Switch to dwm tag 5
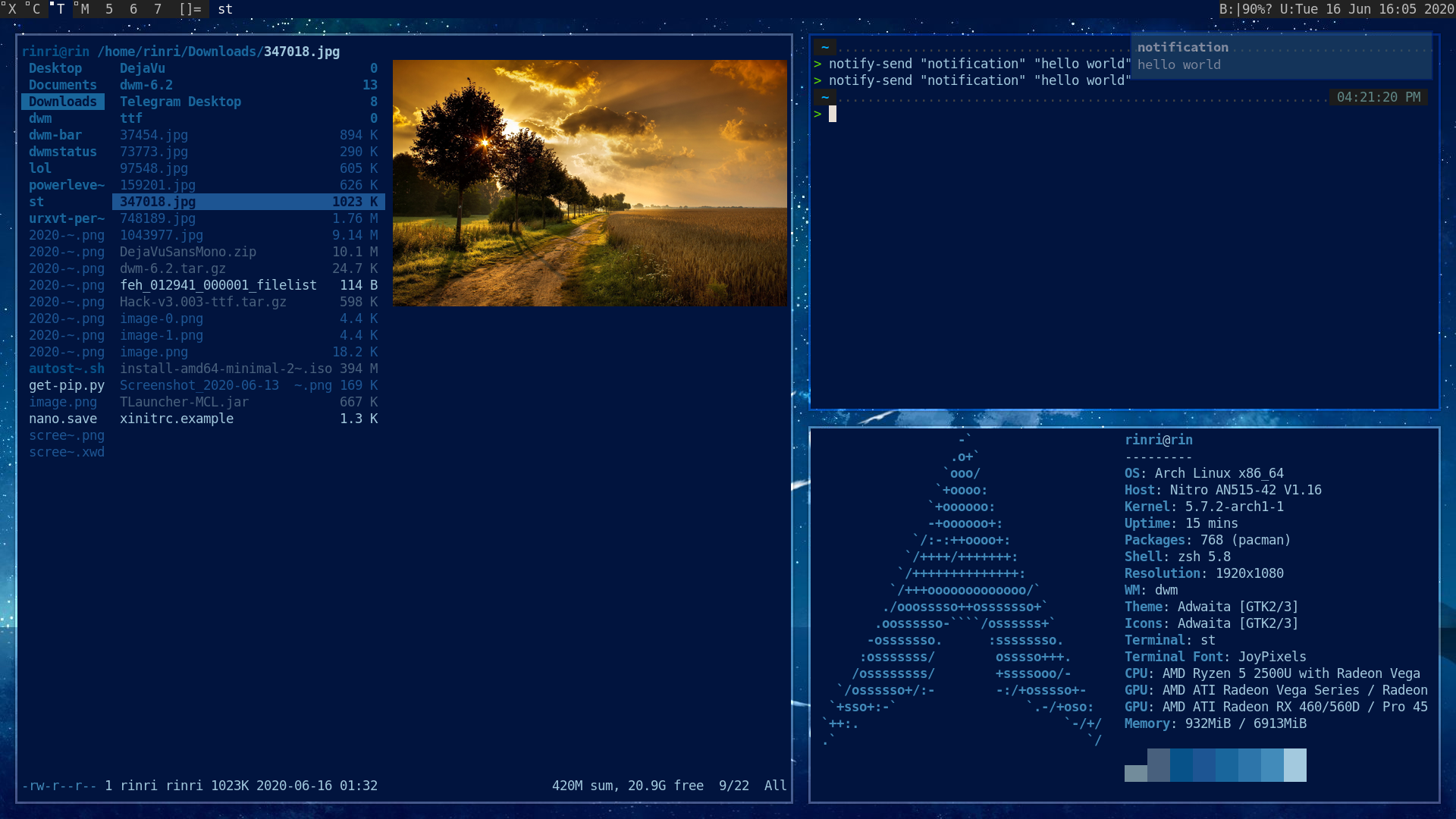 click(x=108, y=9)
